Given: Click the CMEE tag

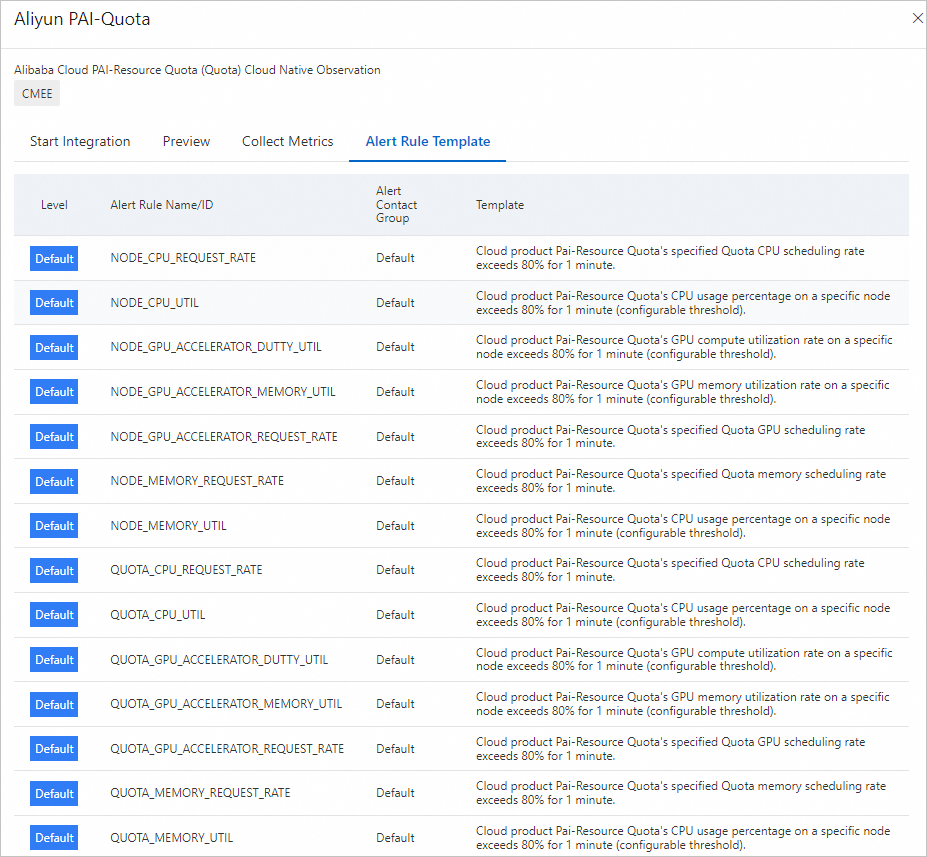Looking at the screenshot, I should tap(37, 93).
